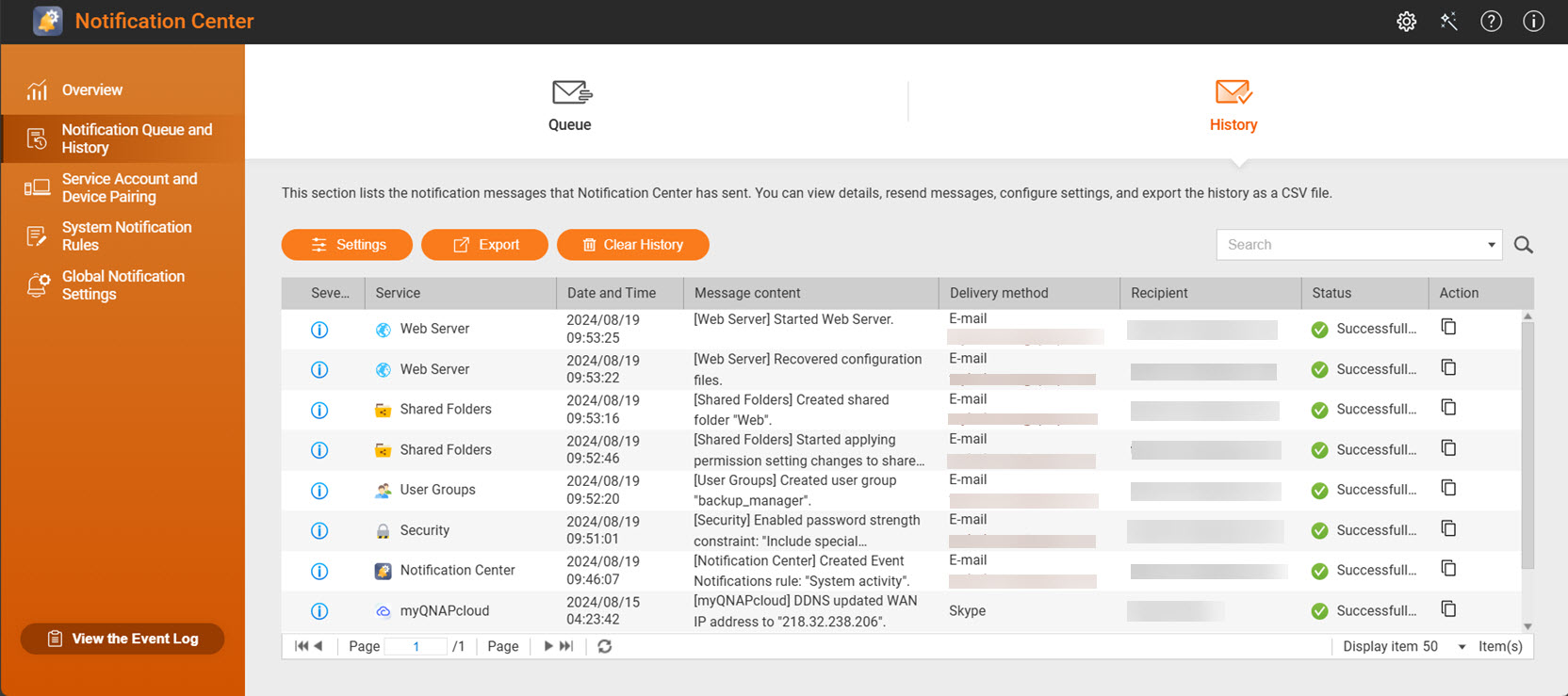Copy the Security row message
This screenshot has width=1568, height=696.
(x=1448, y=528)
